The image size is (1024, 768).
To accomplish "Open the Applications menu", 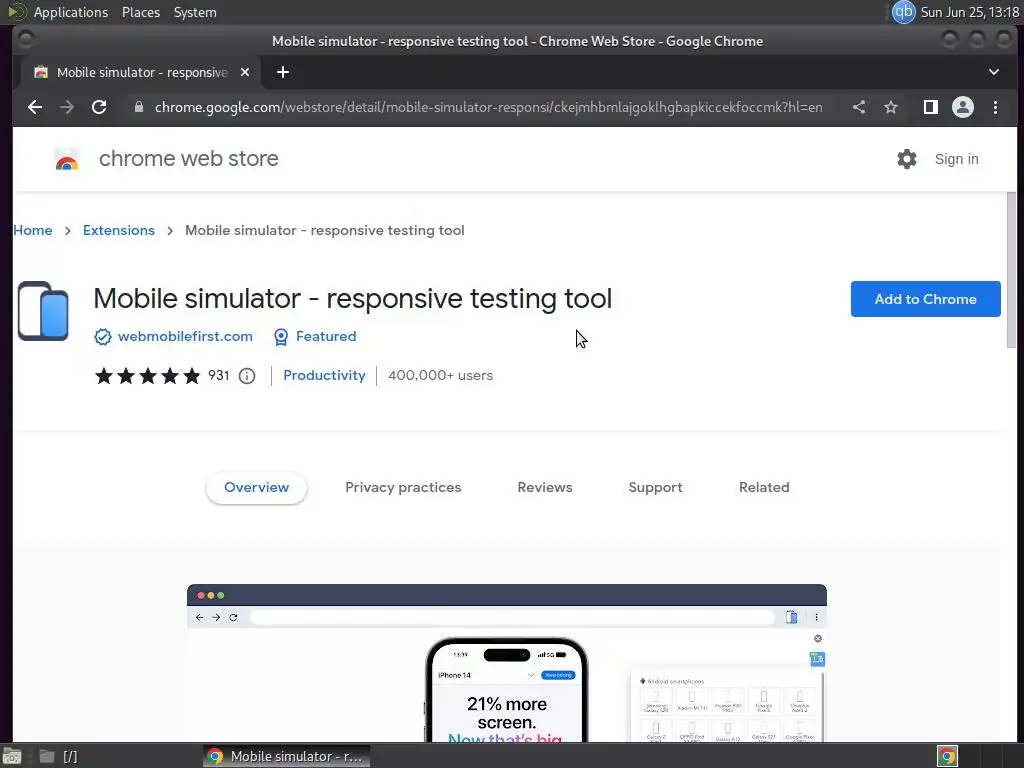I will coord(71,12).
